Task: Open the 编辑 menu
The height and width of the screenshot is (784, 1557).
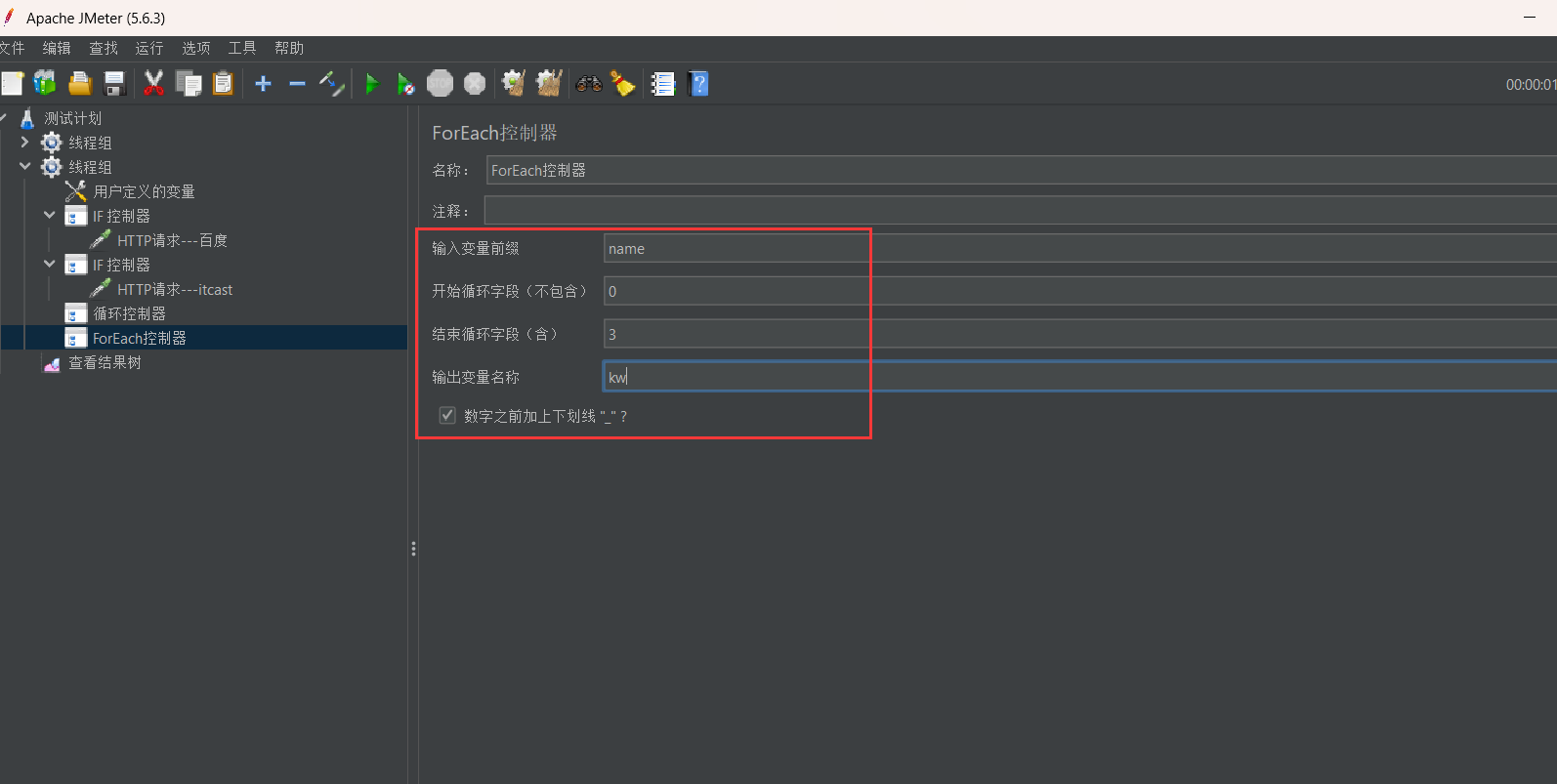Action: [x=57, y=48]
